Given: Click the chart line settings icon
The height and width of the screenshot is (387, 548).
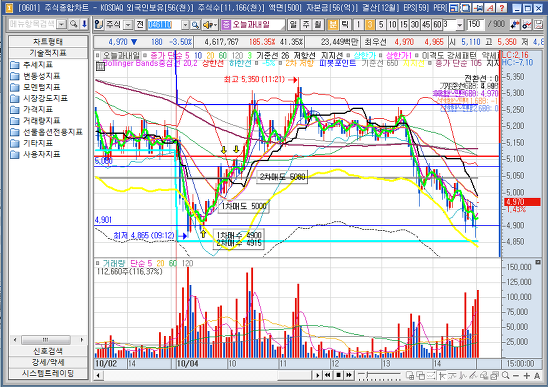Looking at the screenshot, I should 527,24.
